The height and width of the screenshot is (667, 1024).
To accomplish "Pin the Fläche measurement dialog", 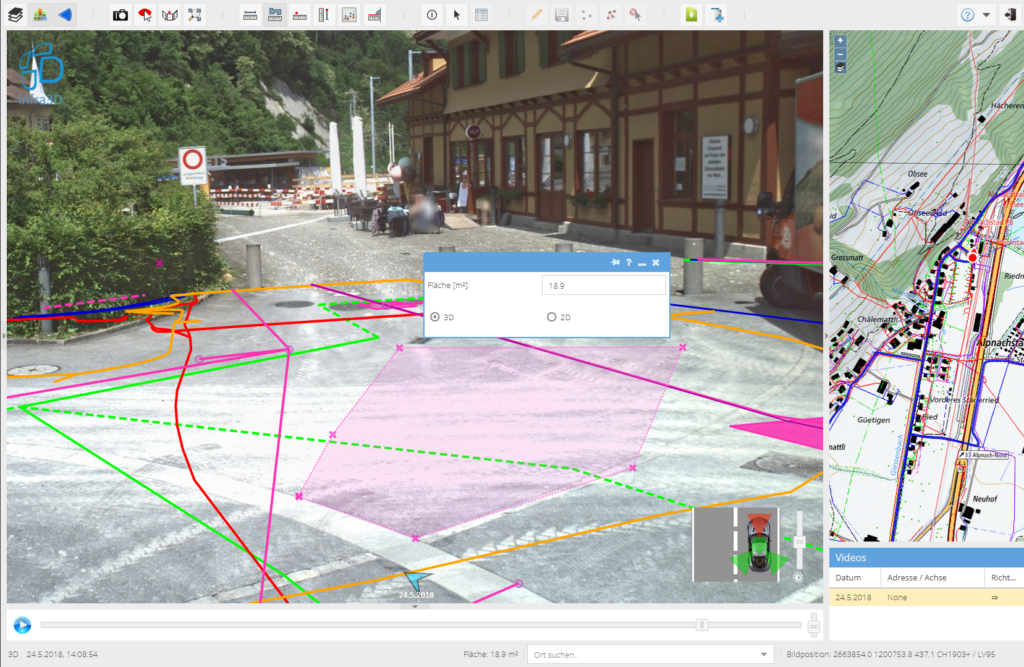I will pyautogui.click(x=615, y=262).
